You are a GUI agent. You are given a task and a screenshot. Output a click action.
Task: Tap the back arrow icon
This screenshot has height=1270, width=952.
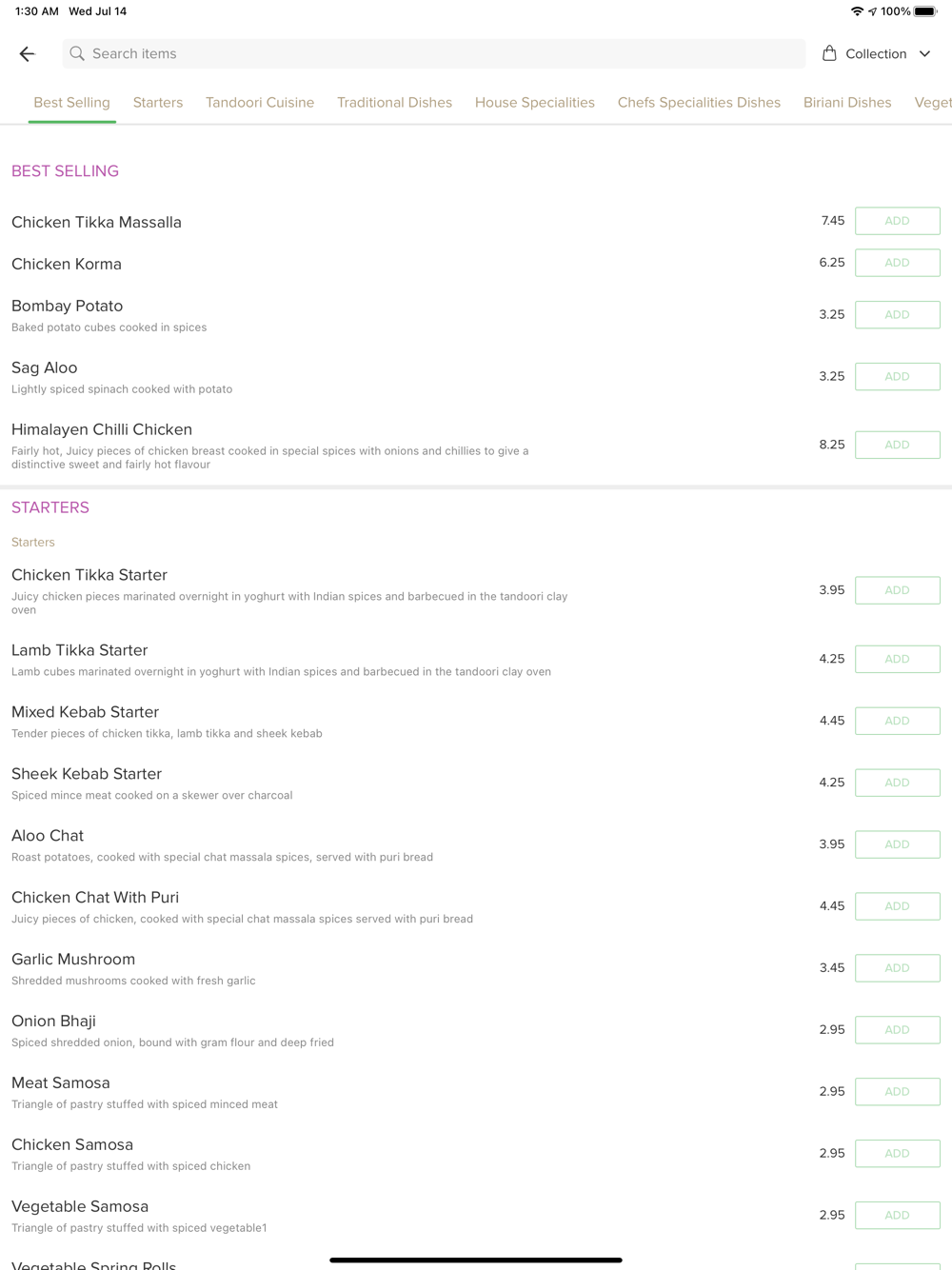coord(27,54)
